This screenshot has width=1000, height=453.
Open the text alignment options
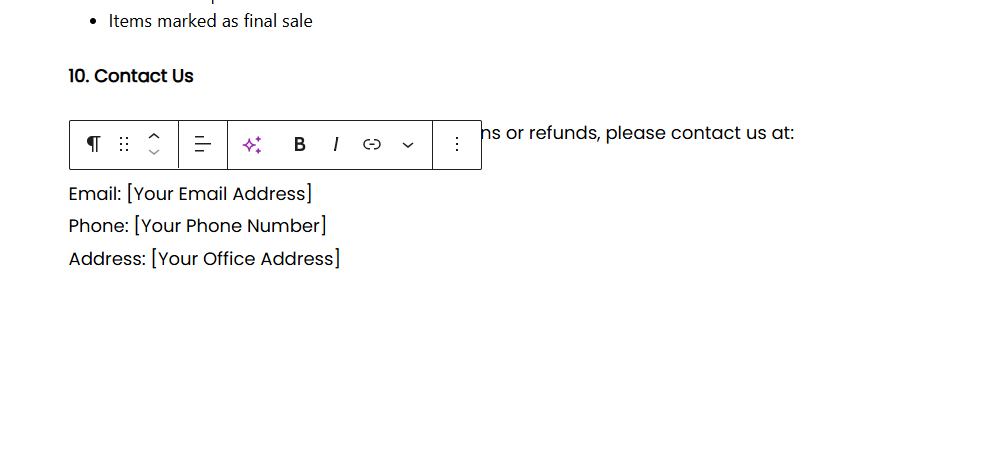click(x=203, y=144)
